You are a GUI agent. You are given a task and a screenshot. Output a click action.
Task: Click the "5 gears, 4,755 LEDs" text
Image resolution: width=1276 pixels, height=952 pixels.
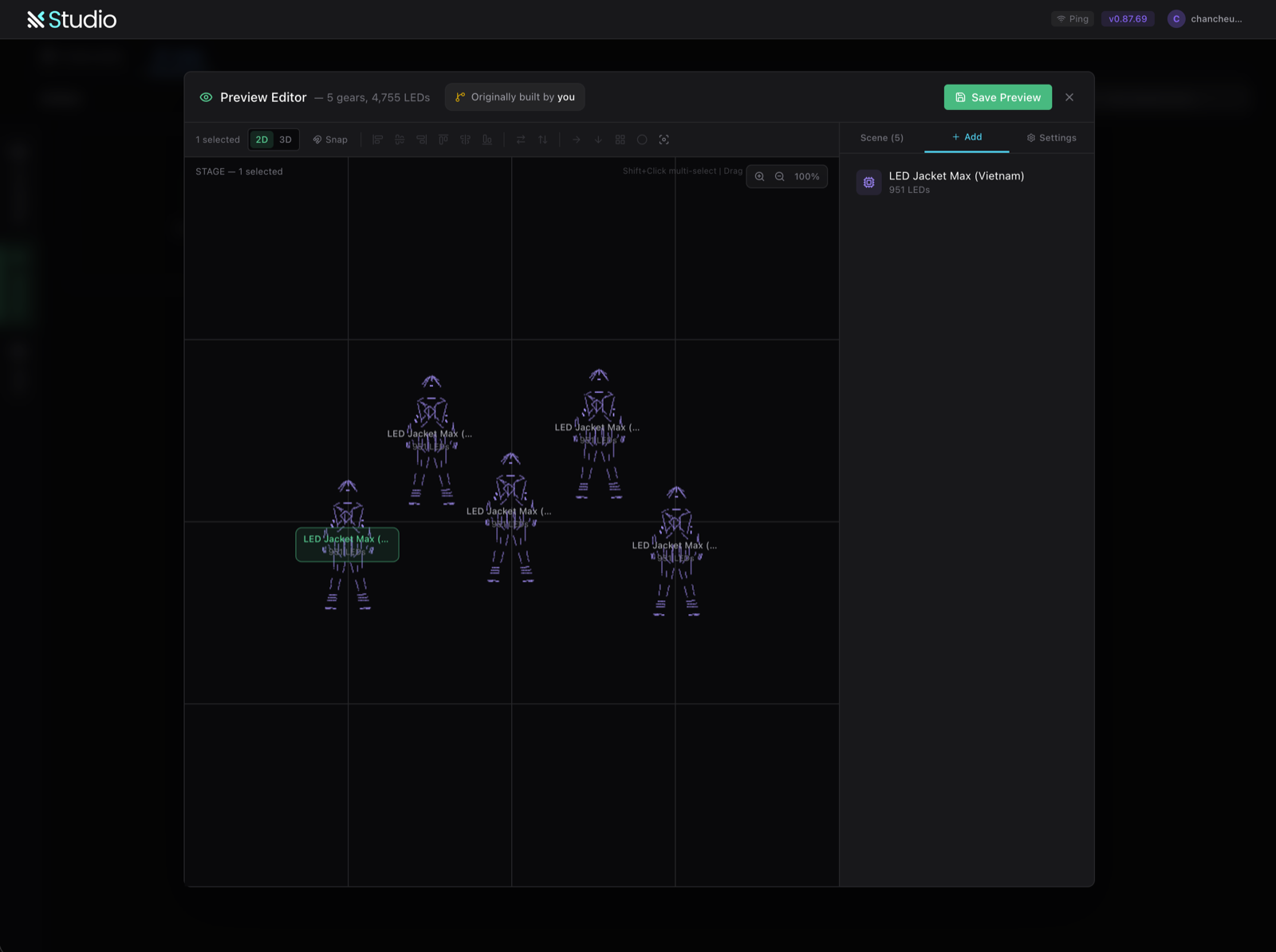[x=378, y=97]
